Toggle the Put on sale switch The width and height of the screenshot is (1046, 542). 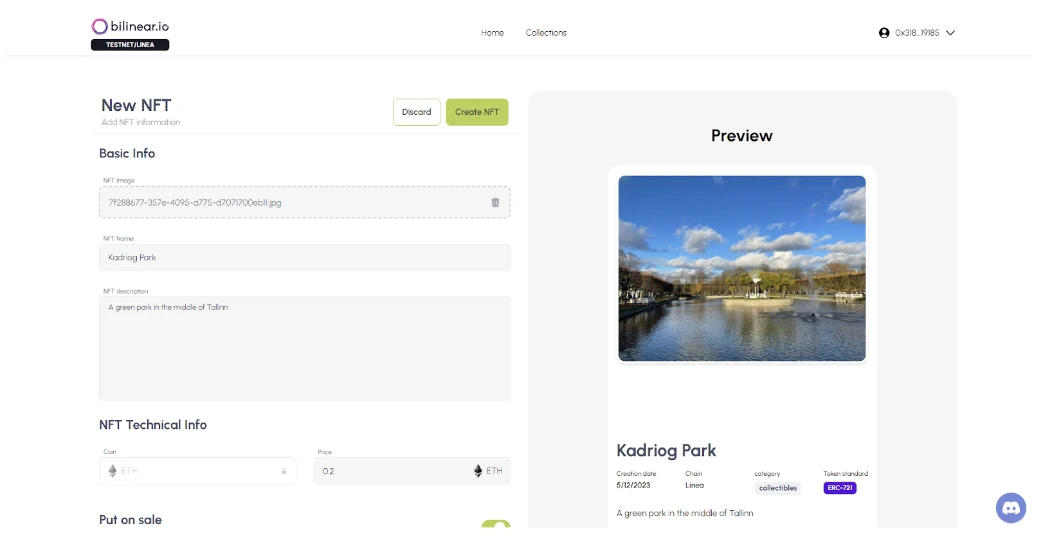[x=496, y=525]
